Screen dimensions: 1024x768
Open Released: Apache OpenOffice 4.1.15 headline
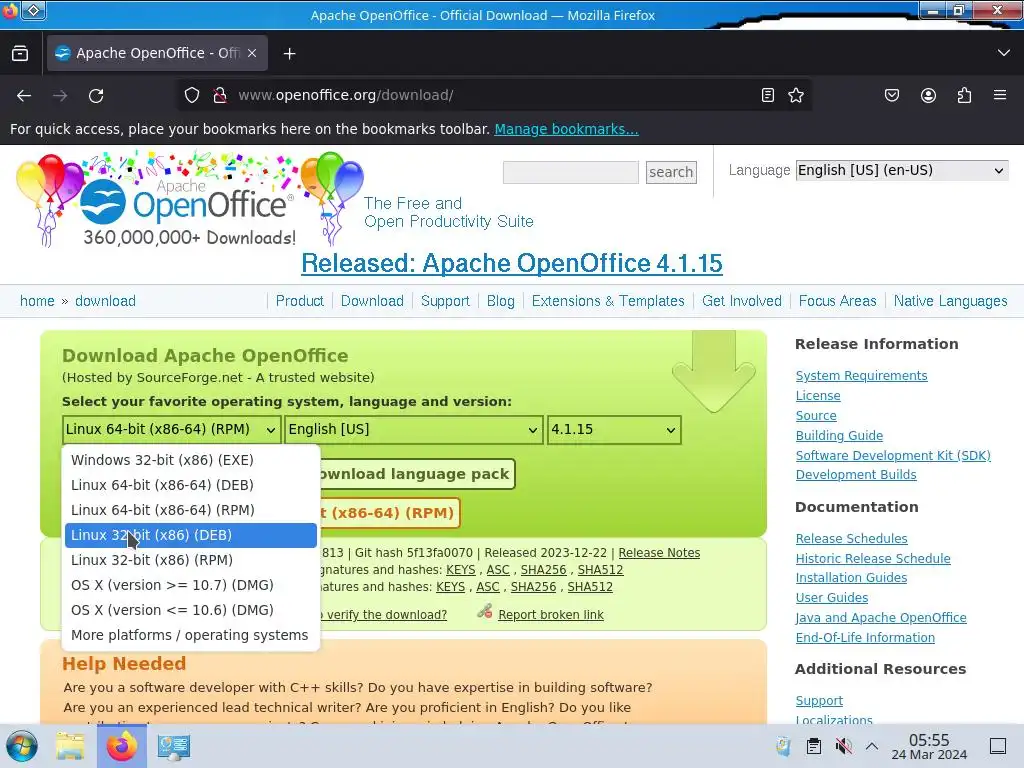coord(511,263)
